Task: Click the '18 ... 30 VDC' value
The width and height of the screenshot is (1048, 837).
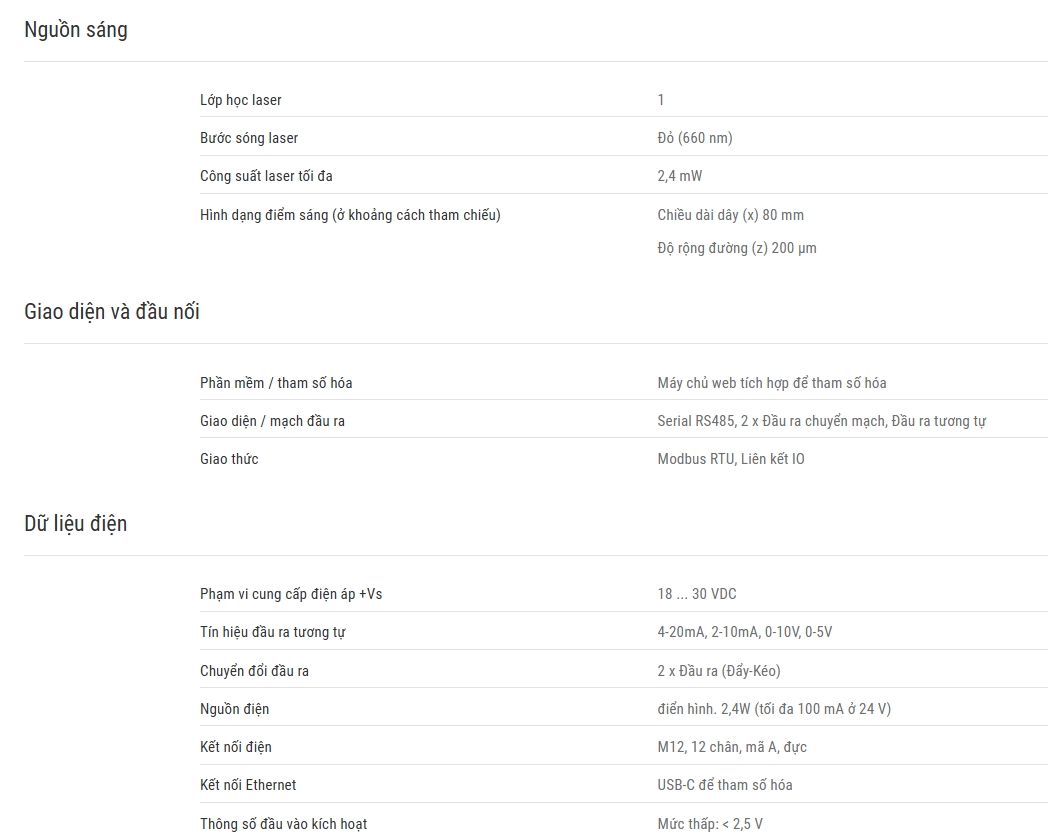Action: coord(697,594)
